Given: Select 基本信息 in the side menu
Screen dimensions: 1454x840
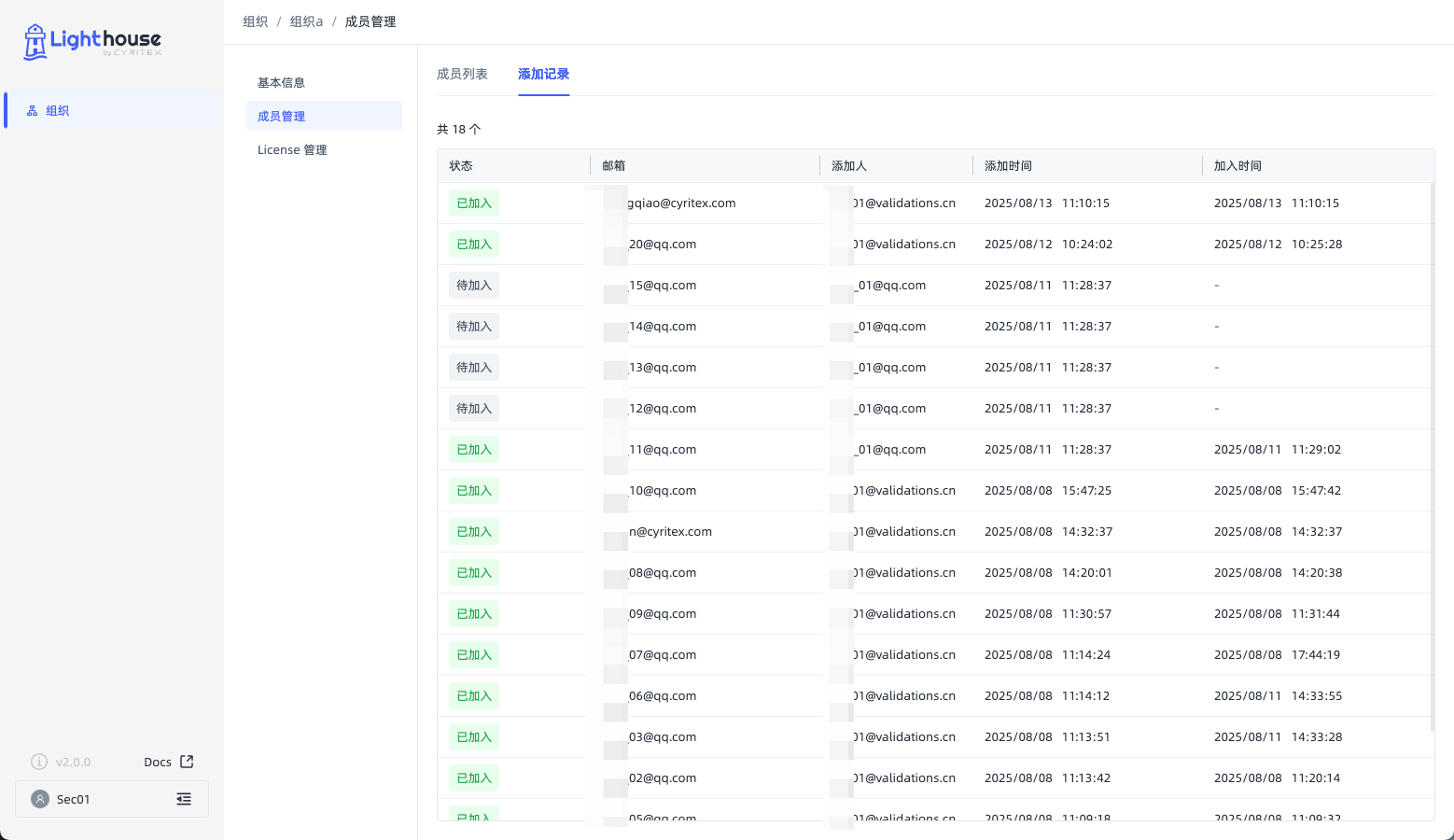Looking at the screenshot, I should pyautogui.click(x=324, y=82).
